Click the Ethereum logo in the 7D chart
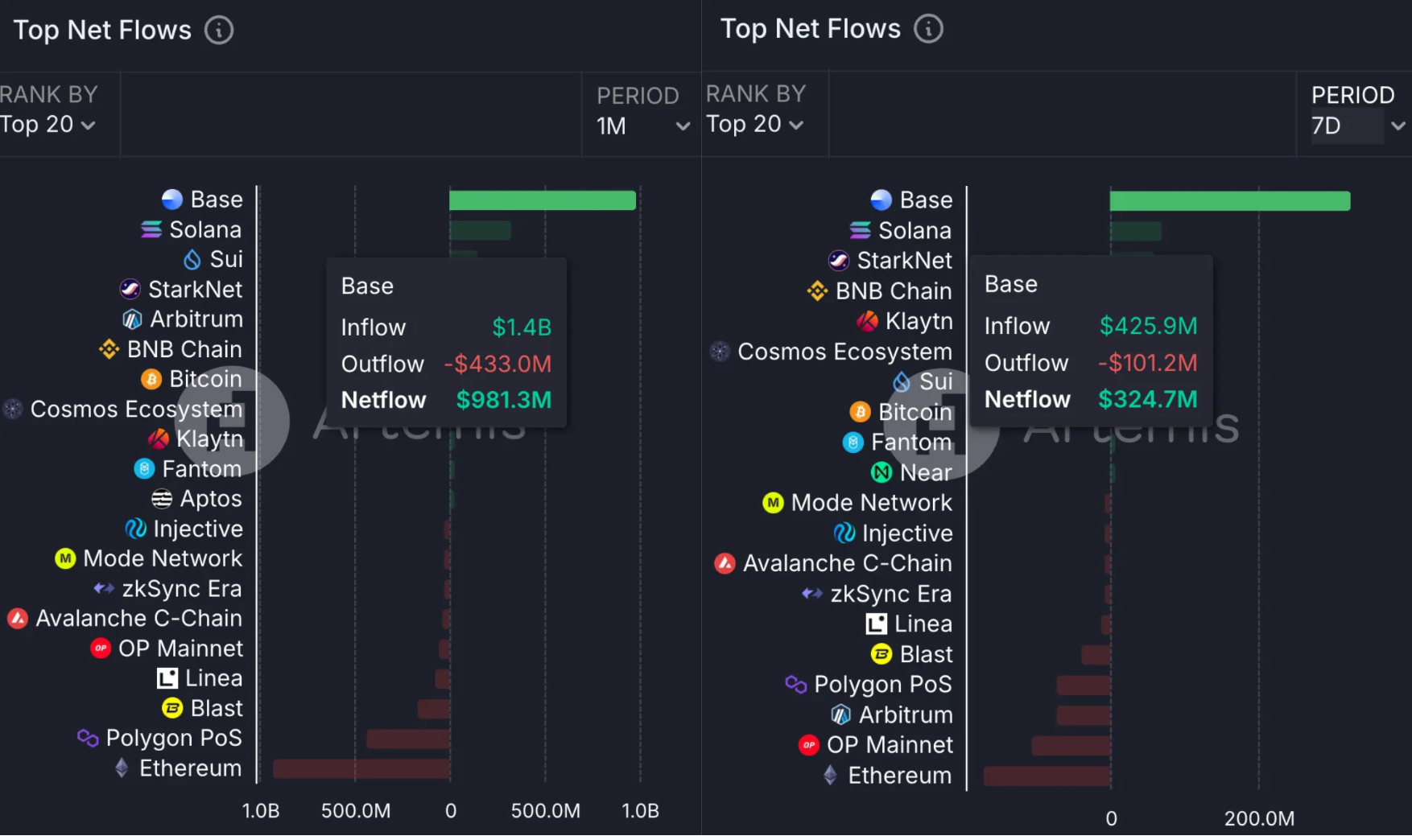The image size is (1412, 840). 831,776
